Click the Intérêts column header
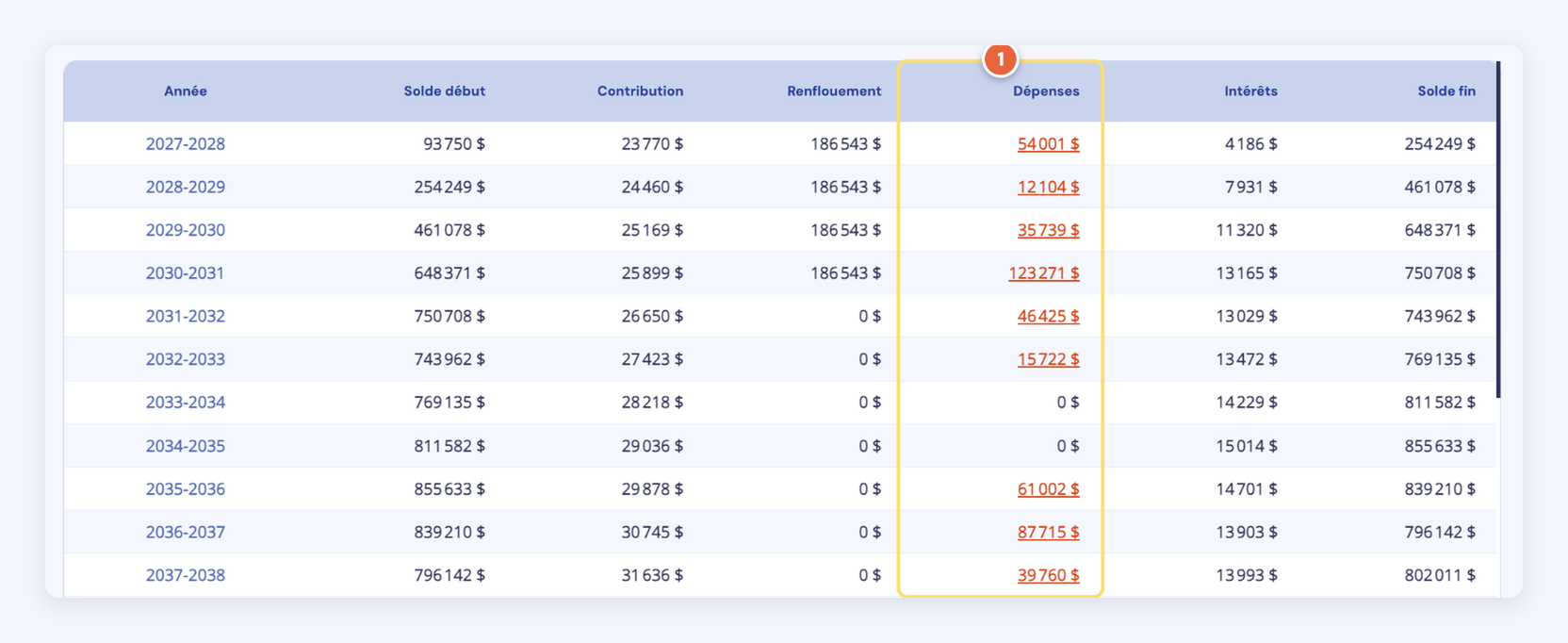The width and height of the screenshot is (1568, 643). click(x=1250, y=91)
